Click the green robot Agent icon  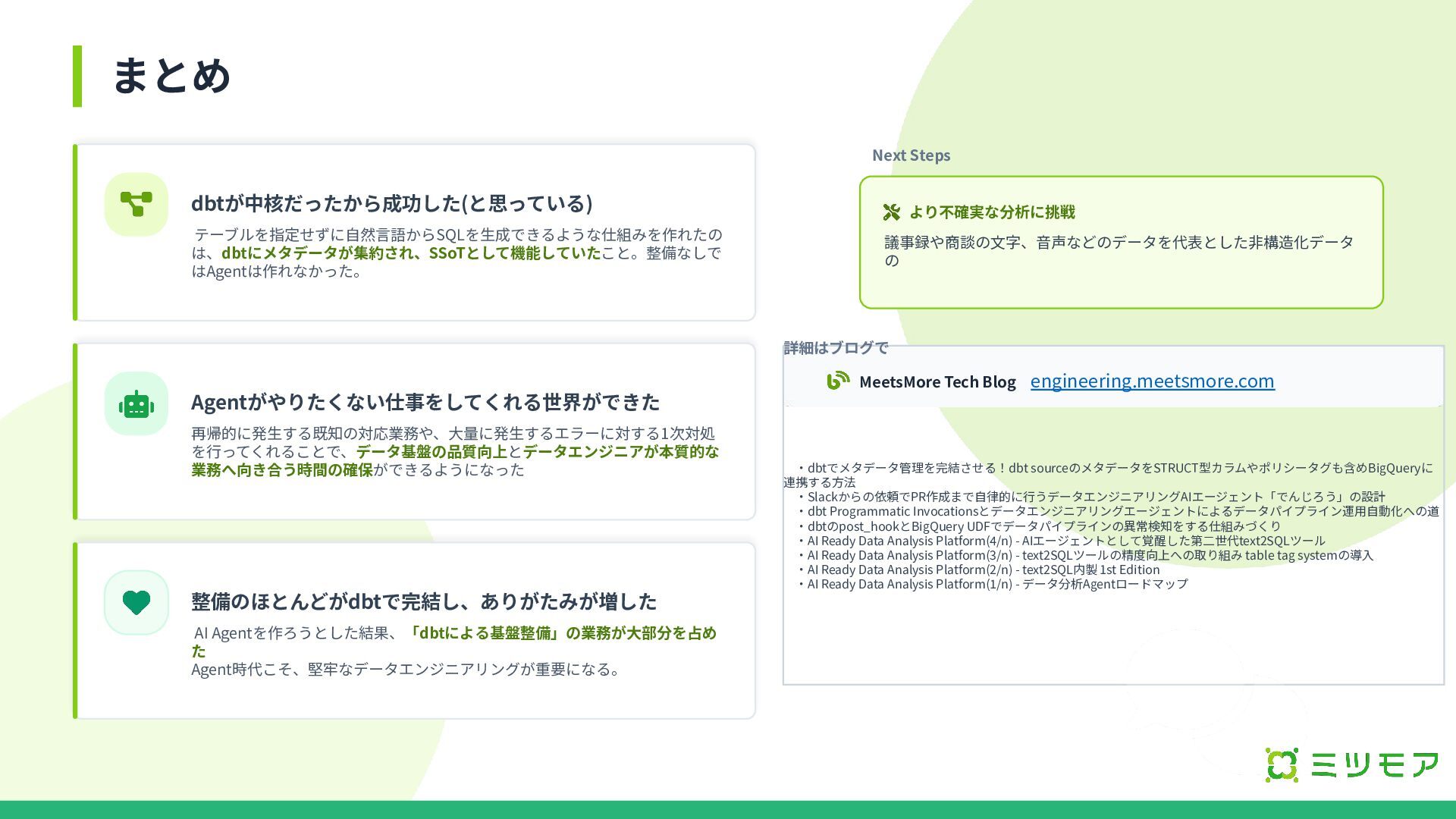point(136,404)
